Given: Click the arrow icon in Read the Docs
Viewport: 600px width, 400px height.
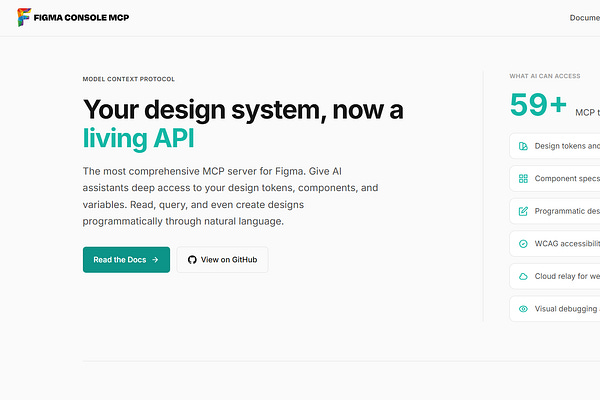Looking at the screenshot, I should 155,260.
